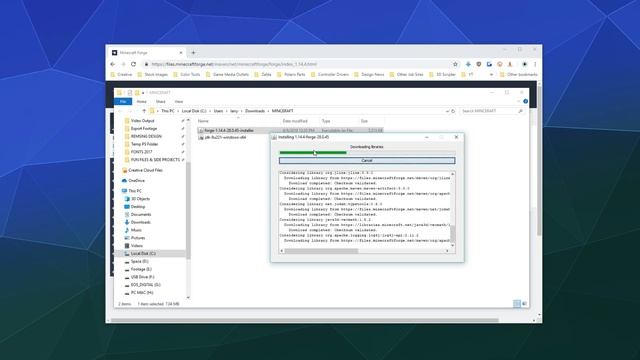Open the Home tab in Explorer ribbon
Screen dimensions: 640x360
142,102
